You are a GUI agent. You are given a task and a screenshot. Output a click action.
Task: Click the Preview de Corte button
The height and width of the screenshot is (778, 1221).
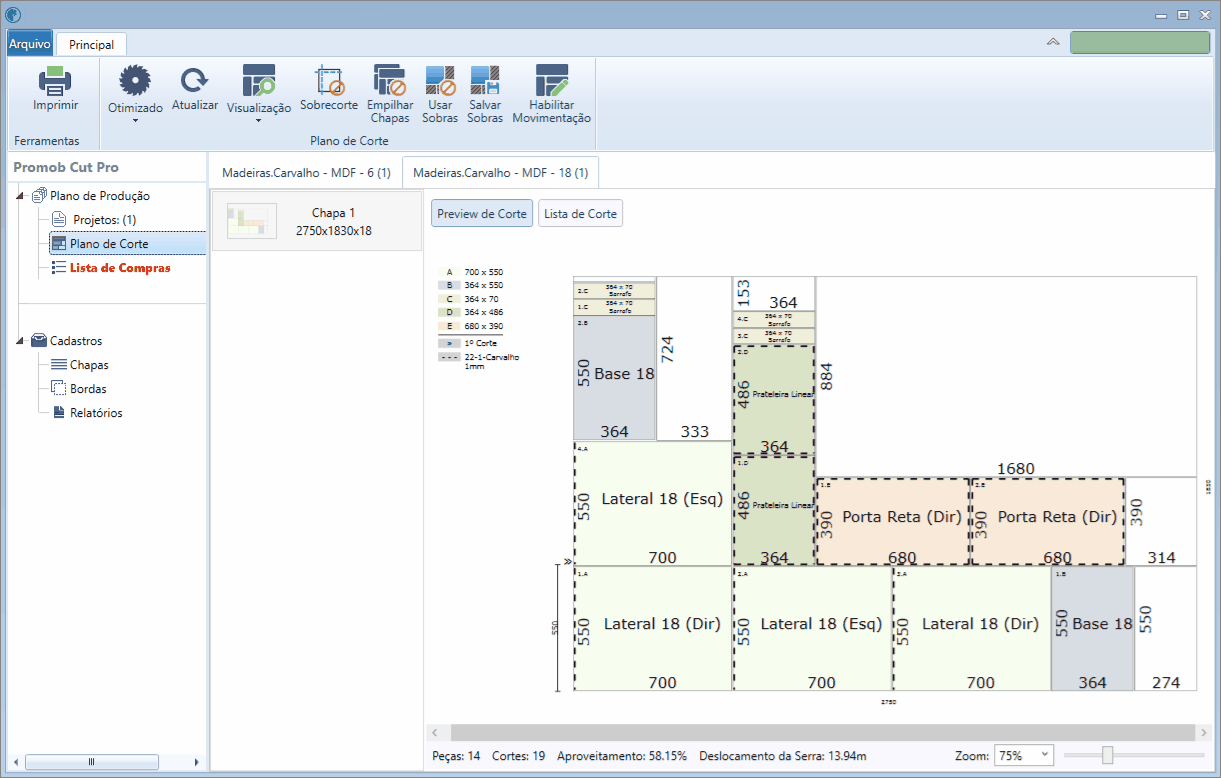click(482, 214)
